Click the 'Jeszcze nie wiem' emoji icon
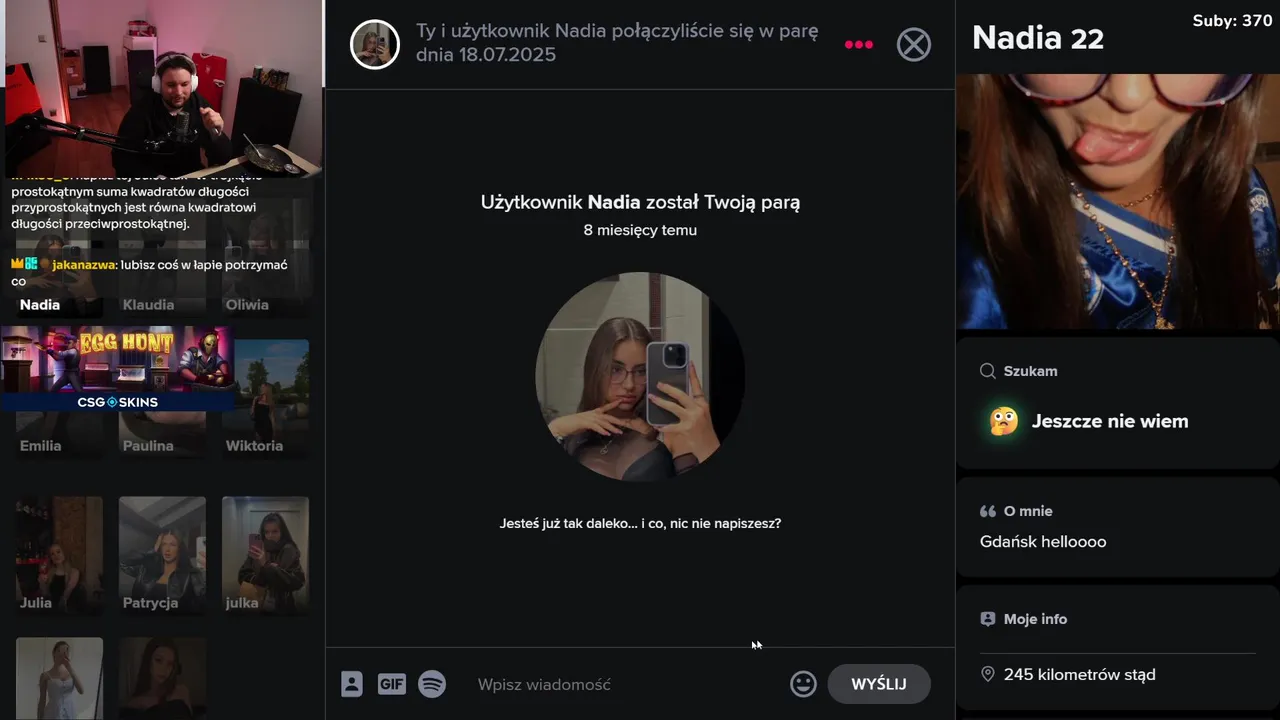Screen dimensions: 1280x720 (x=1004, y=421)
